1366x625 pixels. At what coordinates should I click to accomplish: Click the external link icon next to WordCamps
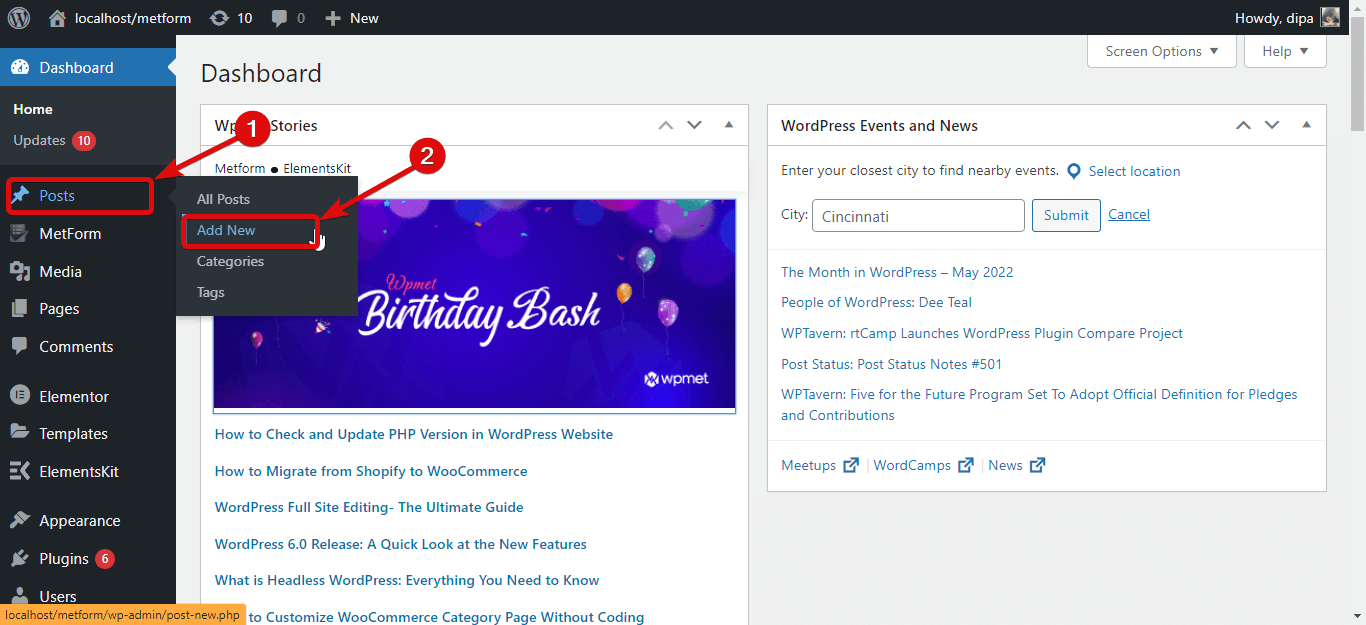966,465
